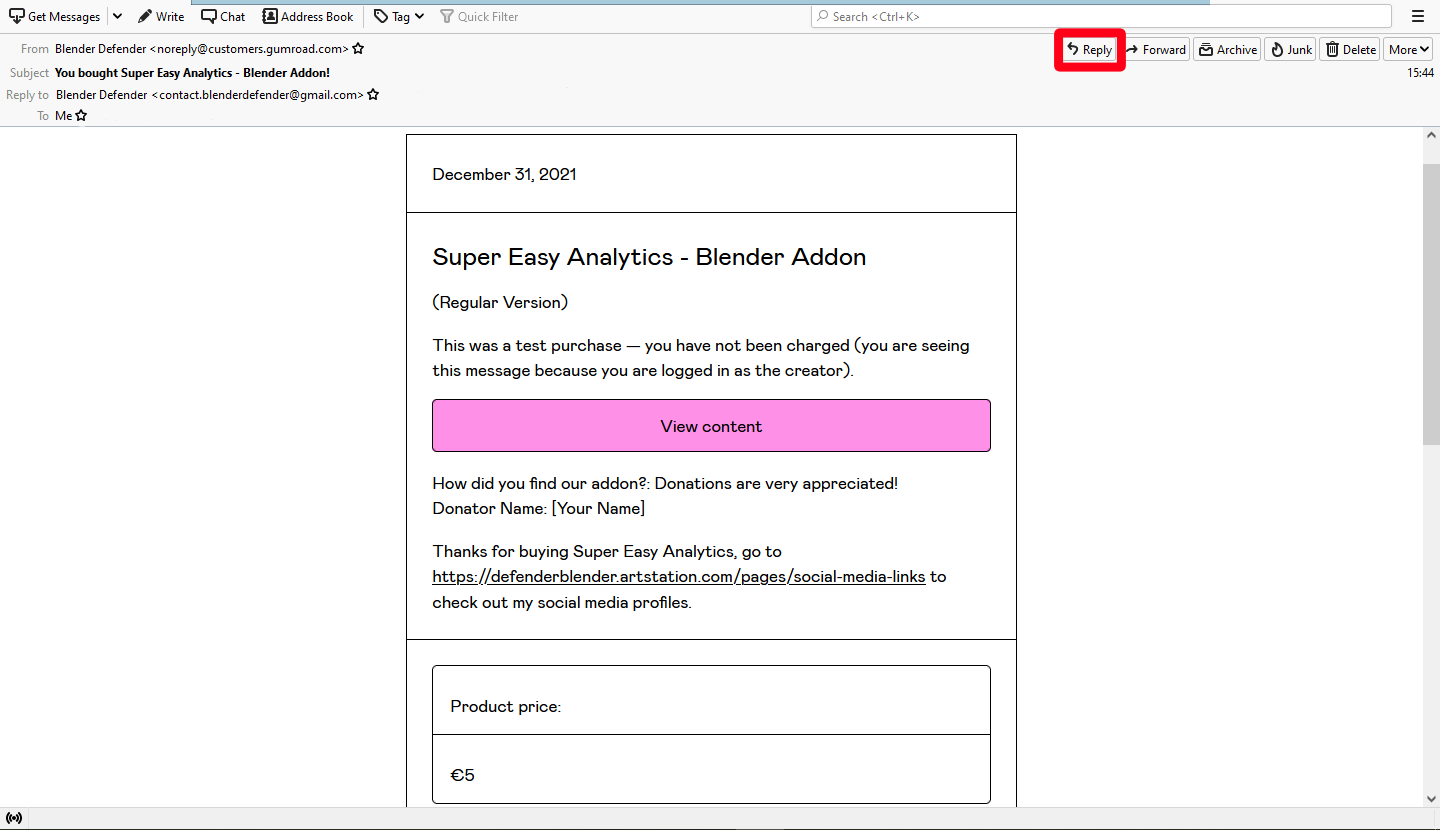Click the message time 15:44

click(x=1420, y=73)
